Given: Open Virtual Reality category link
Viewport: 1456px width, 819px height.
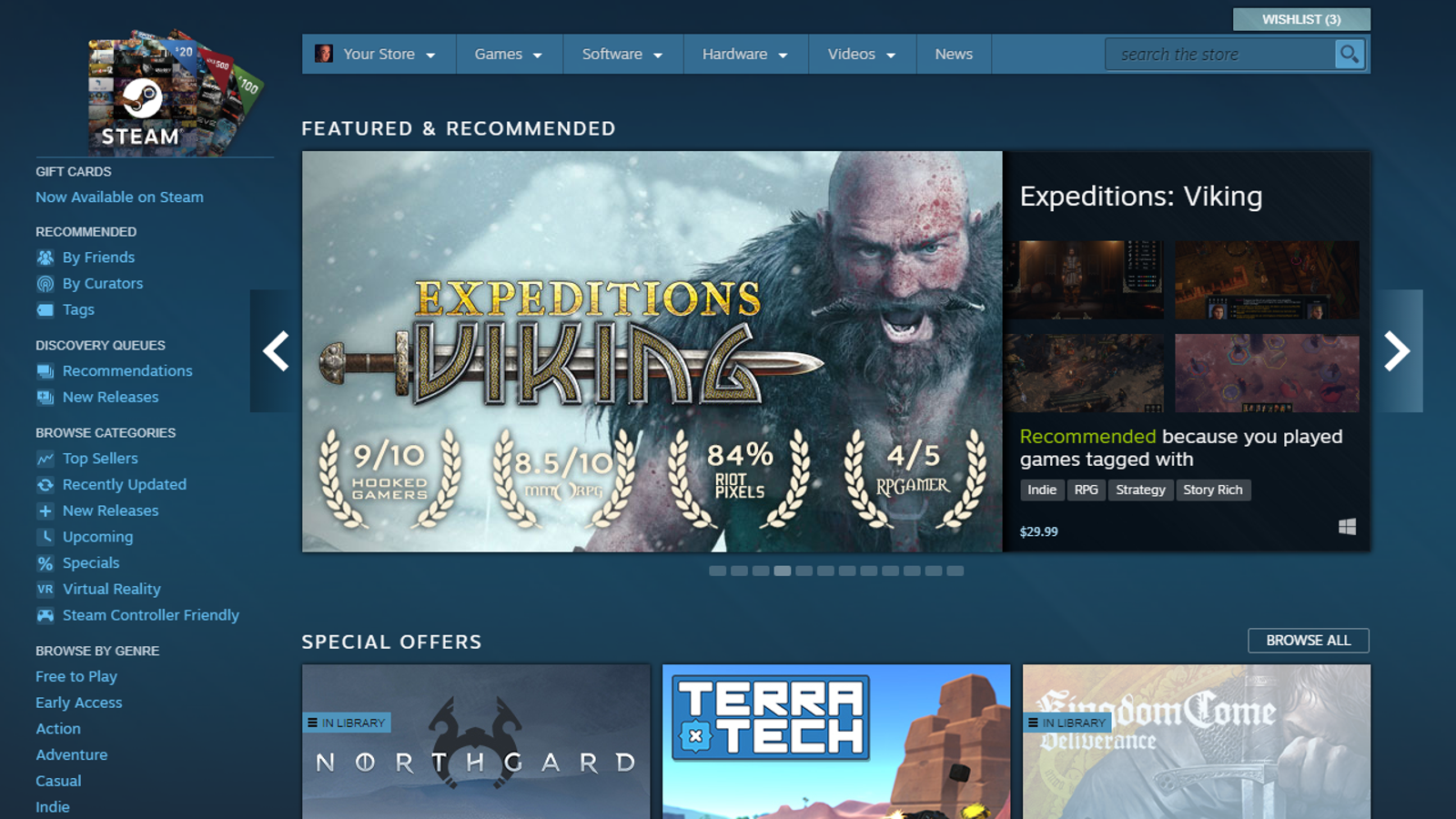Looking at the screenshot, I should (111, 590).
